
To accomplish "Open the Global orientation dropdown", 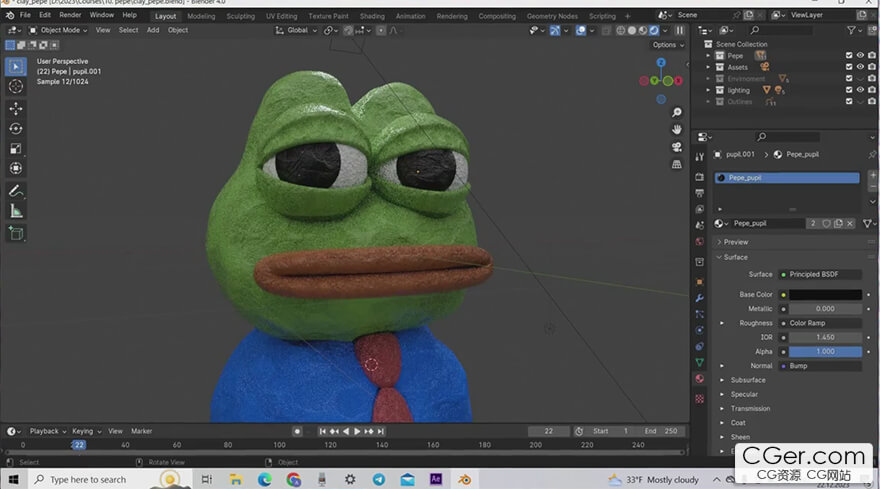I will (x=296, y=30).
